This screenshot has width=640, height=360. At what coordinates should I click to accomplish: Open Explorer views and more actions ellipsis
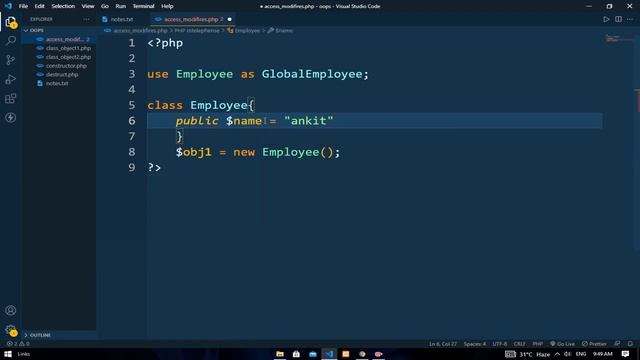coord(86,19)
